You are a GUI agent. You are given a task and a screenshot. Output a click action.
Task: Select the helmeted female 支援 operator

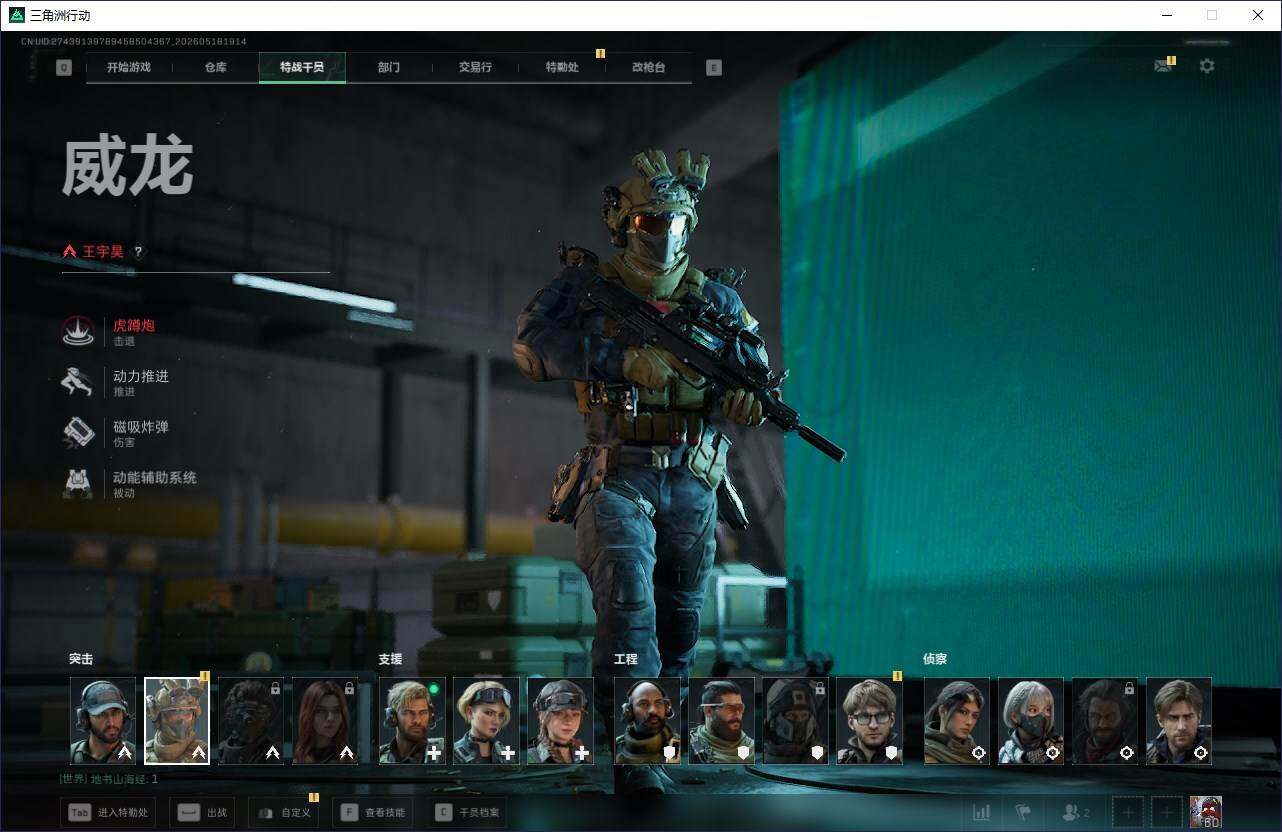(x=560, y=721)
